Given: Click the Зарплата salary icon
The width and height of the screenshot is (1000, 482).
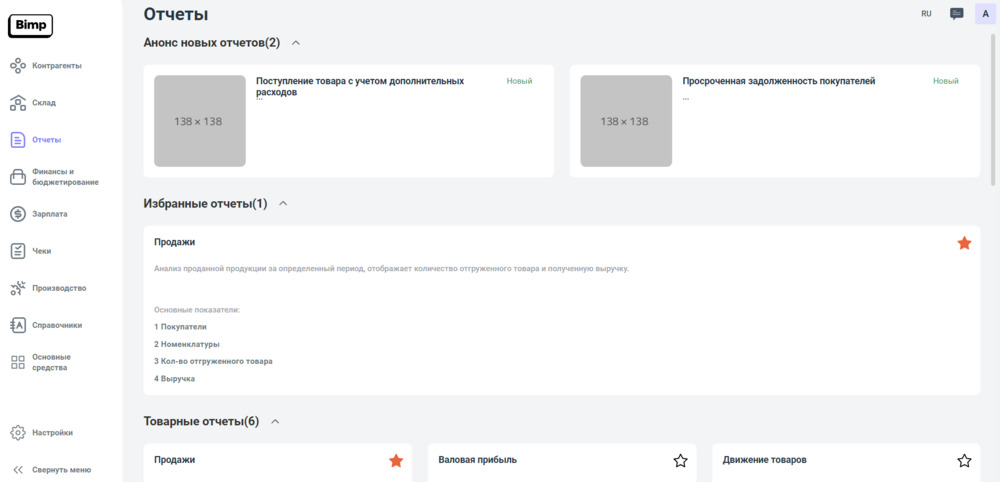Looking at the screenshot, I should click(18, 214).
